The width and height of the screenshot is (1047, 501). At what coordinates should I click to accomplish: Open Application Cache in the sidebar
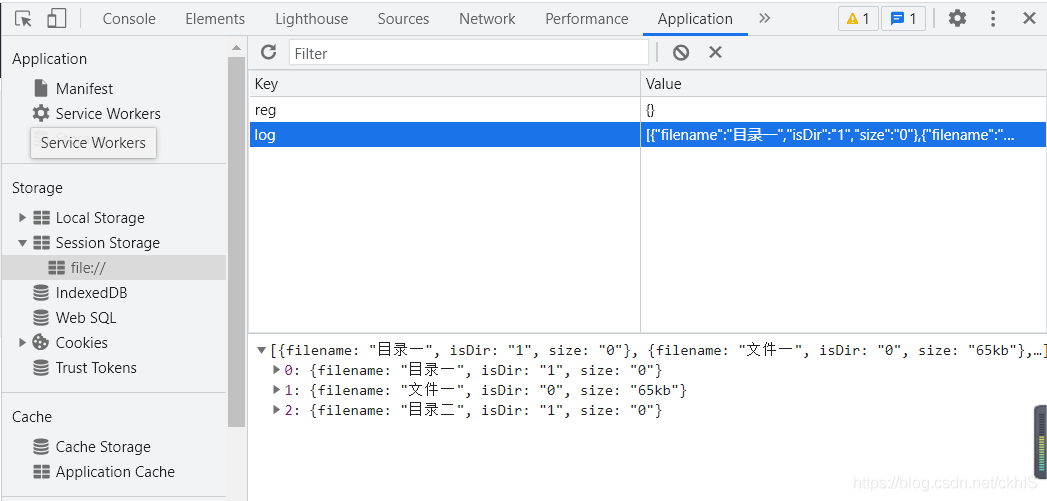(x=116, y=472)
